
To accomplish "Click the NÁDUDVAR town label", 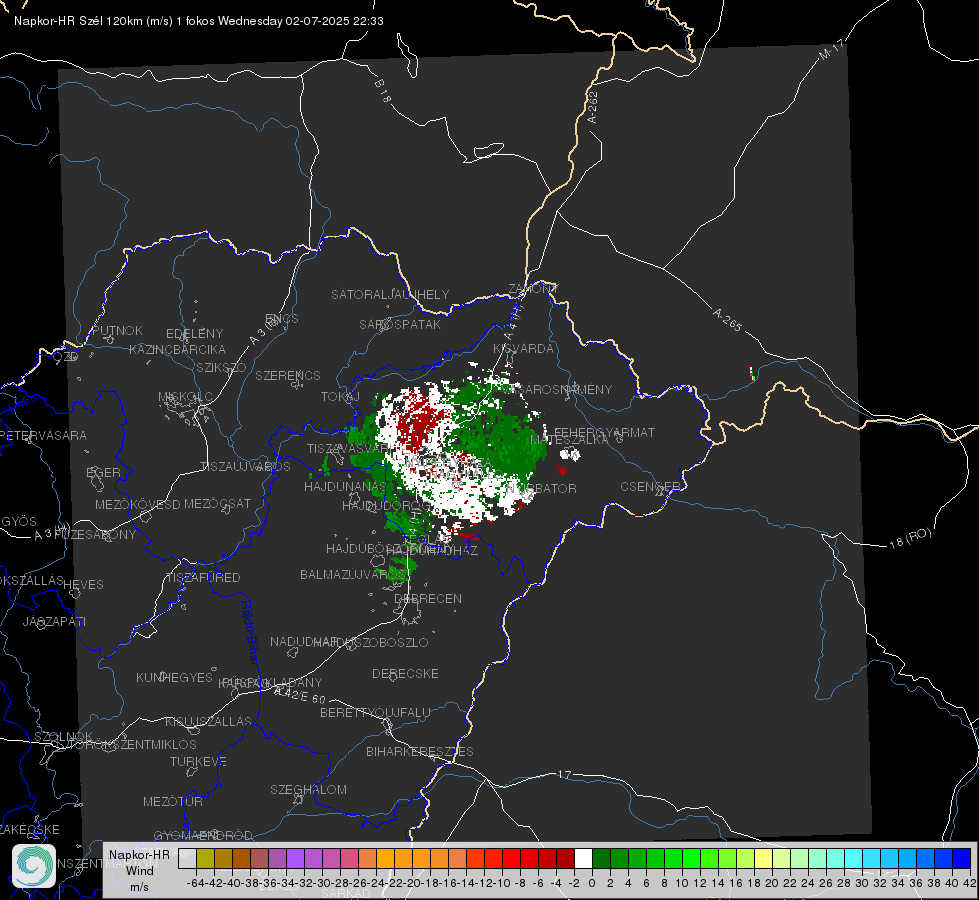I will (x=304, y=641).
